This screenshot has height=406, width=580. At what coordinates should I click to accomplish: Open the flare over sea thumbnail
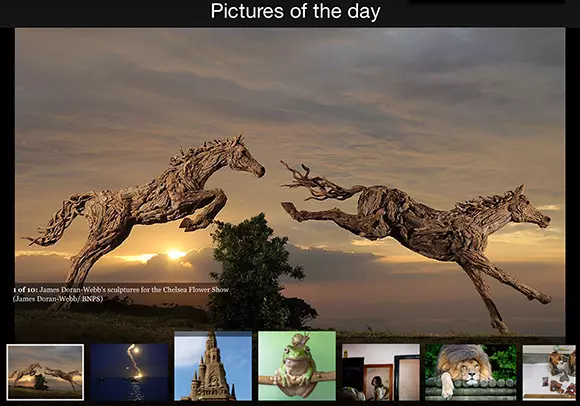coord(129,372)
